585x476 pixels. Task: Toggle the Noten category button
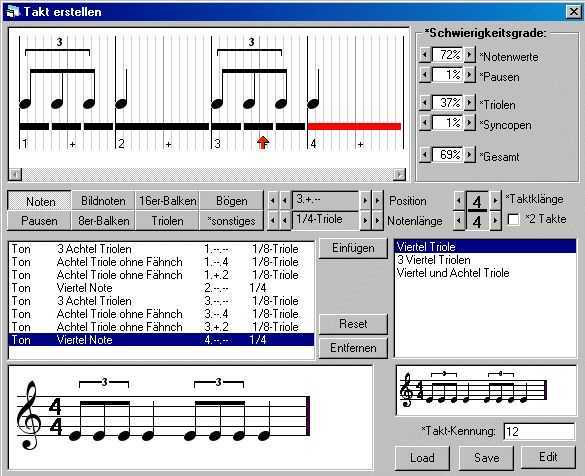40,201
